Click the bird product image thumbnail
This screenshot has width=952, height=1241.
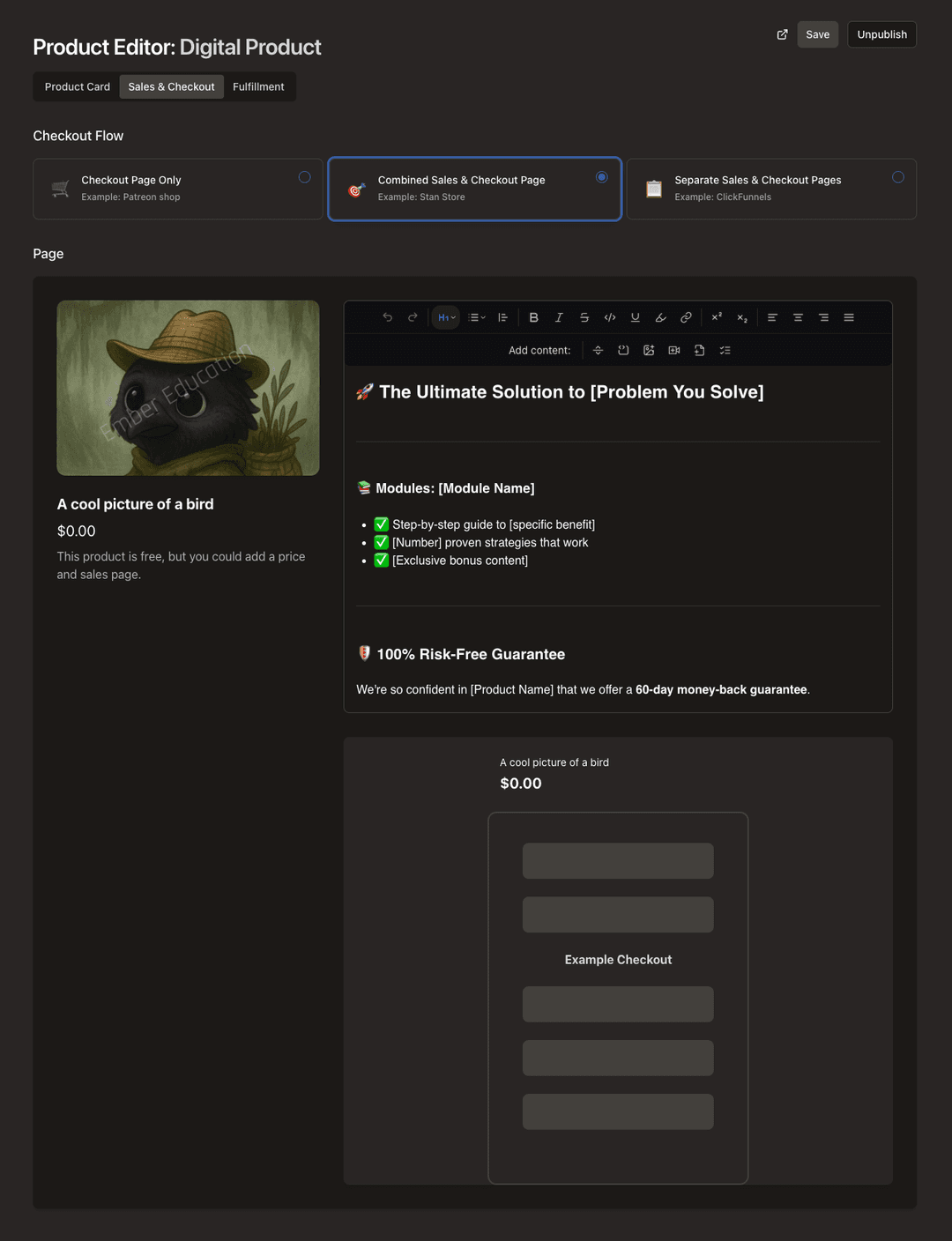(x=188, y=388)
